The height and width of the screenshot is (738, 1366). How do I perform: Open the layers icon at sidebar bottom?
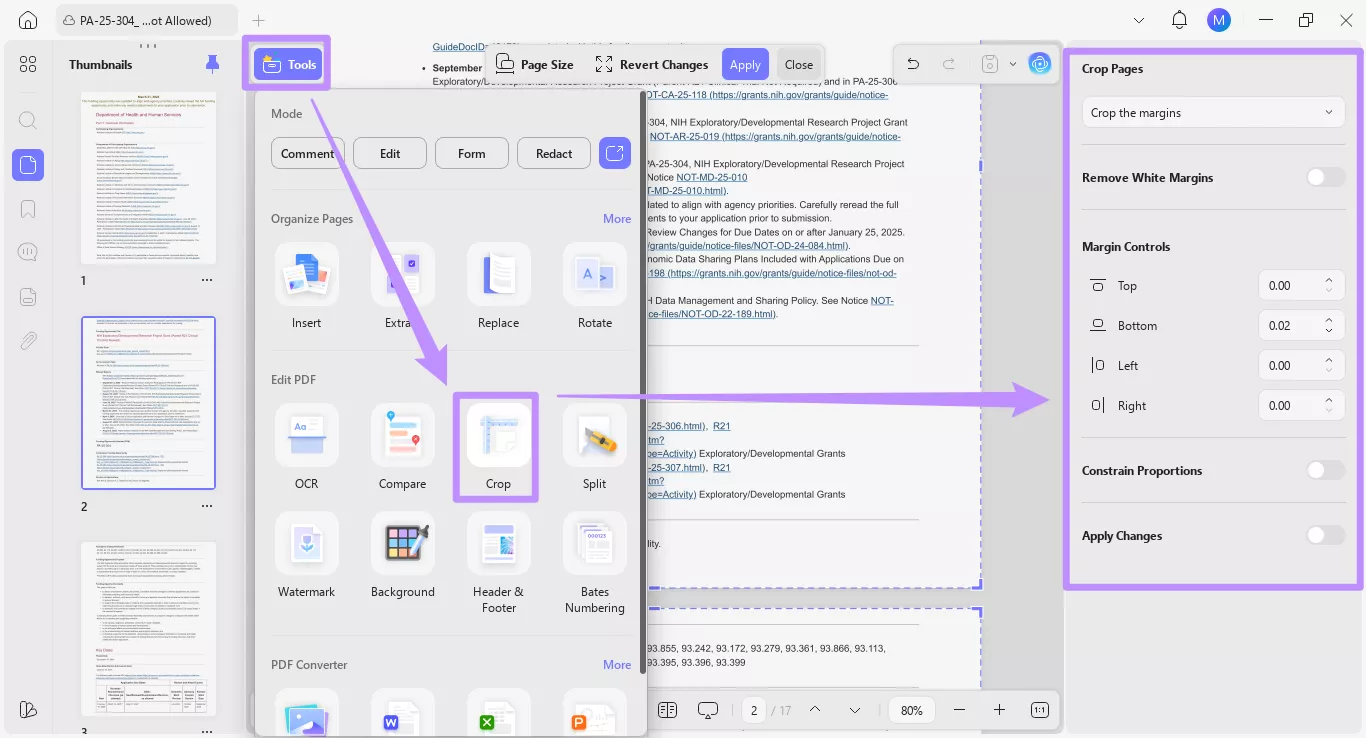tap(28, 709)
